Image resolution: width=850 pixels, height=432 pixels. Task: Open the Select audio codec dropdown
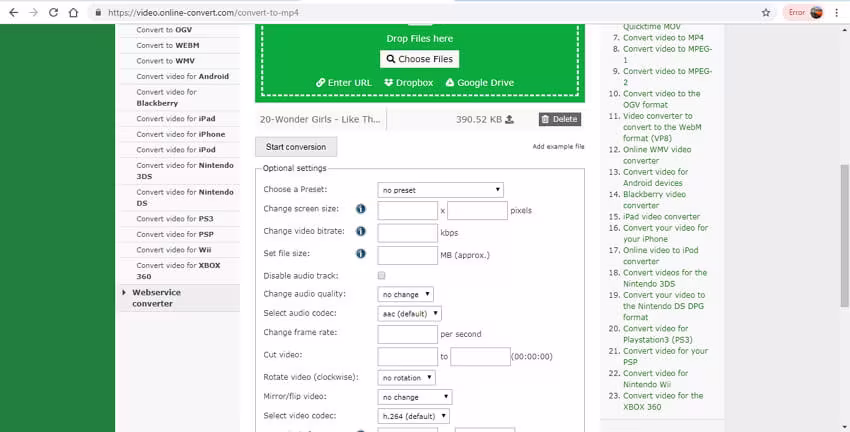(x=409, y=313)
